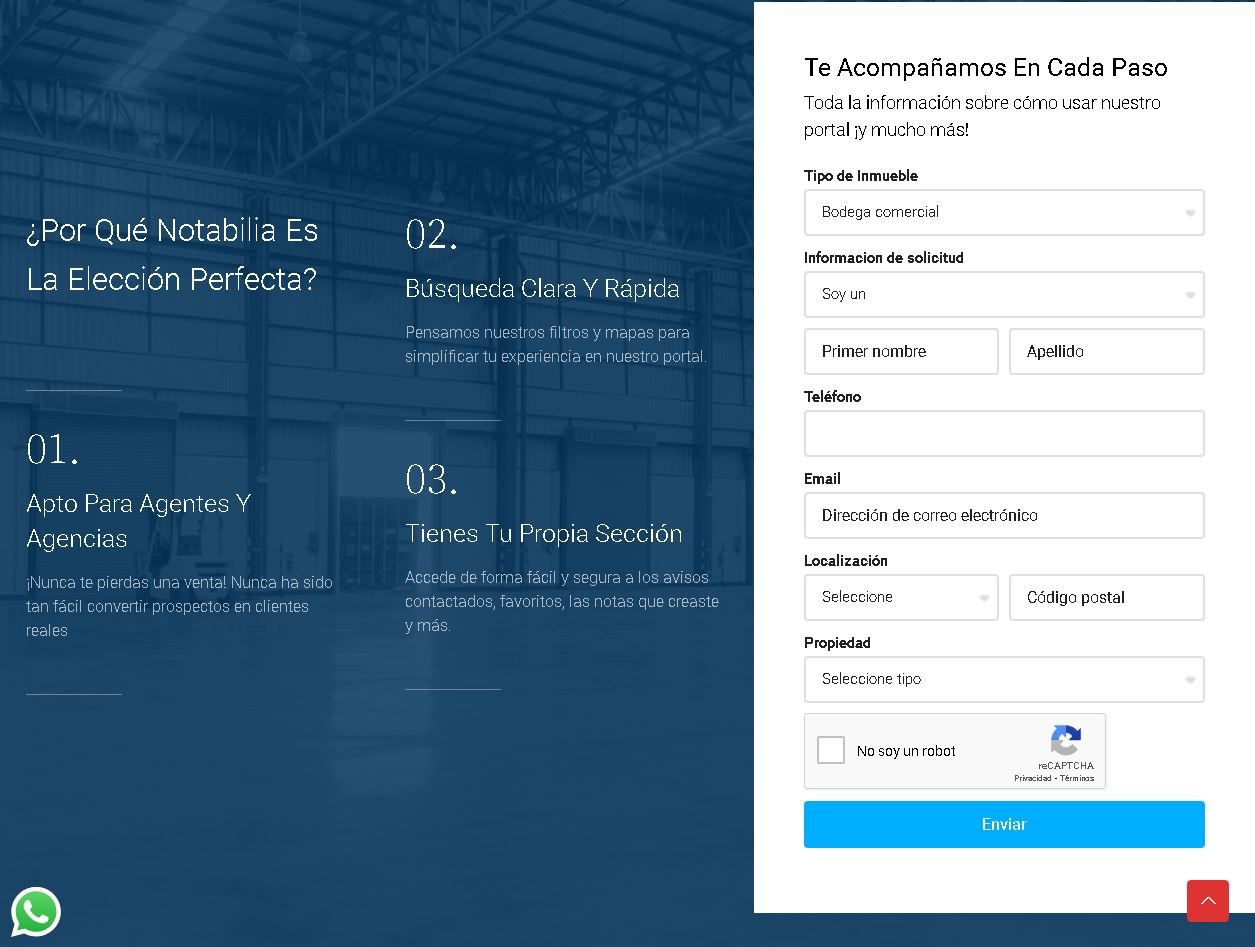Expand the 'Seleccione tipo' property dropdown
The height and width of the screenshot is (947, 1255).
point(1004,679)
